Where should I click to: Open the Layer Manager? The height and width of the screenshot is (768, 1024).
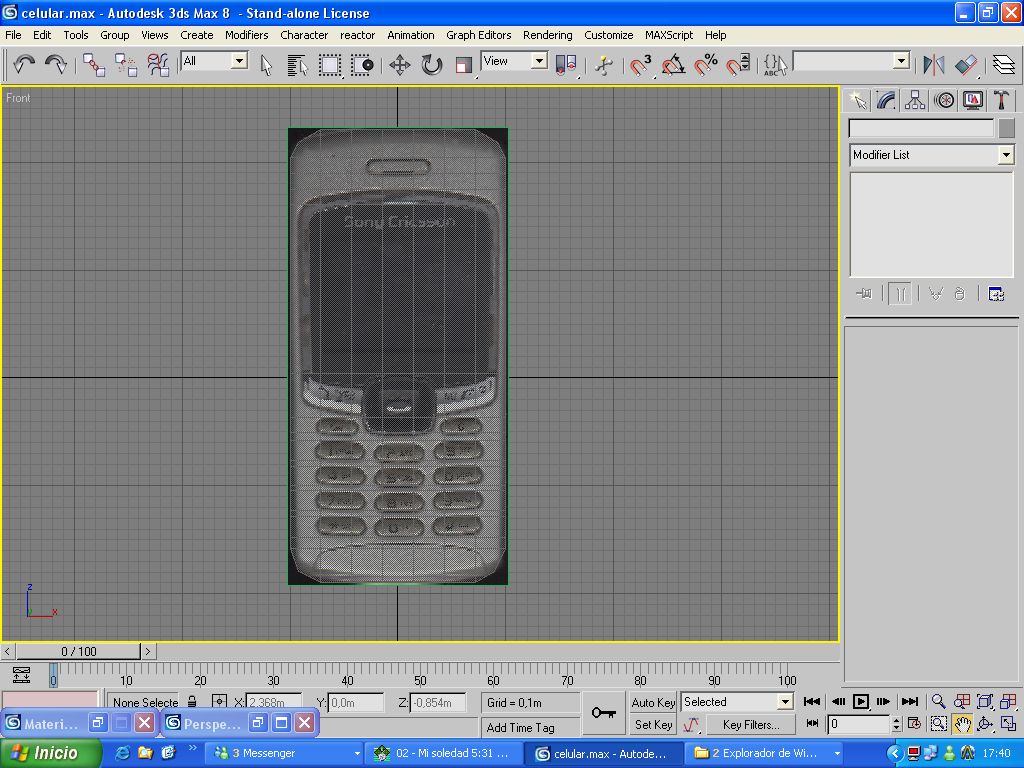coord(1004,65)
